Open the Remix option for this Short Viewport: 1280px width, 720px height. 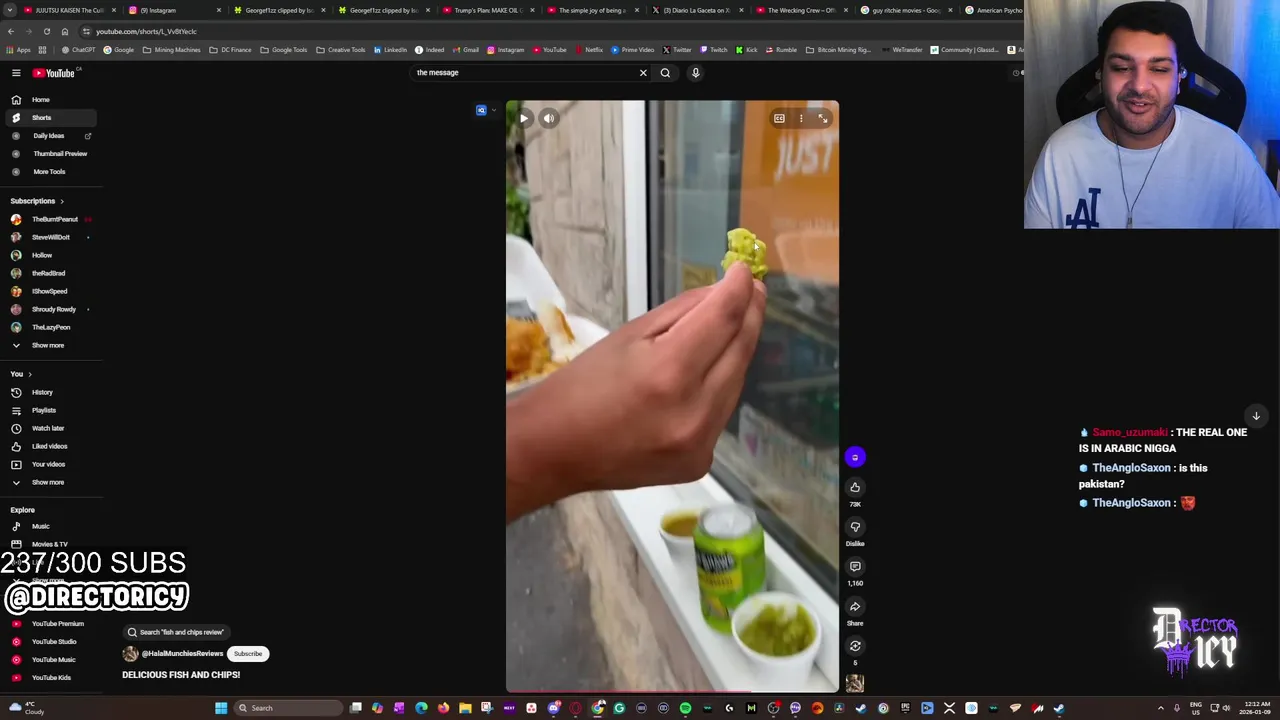[x=855, y=646]
